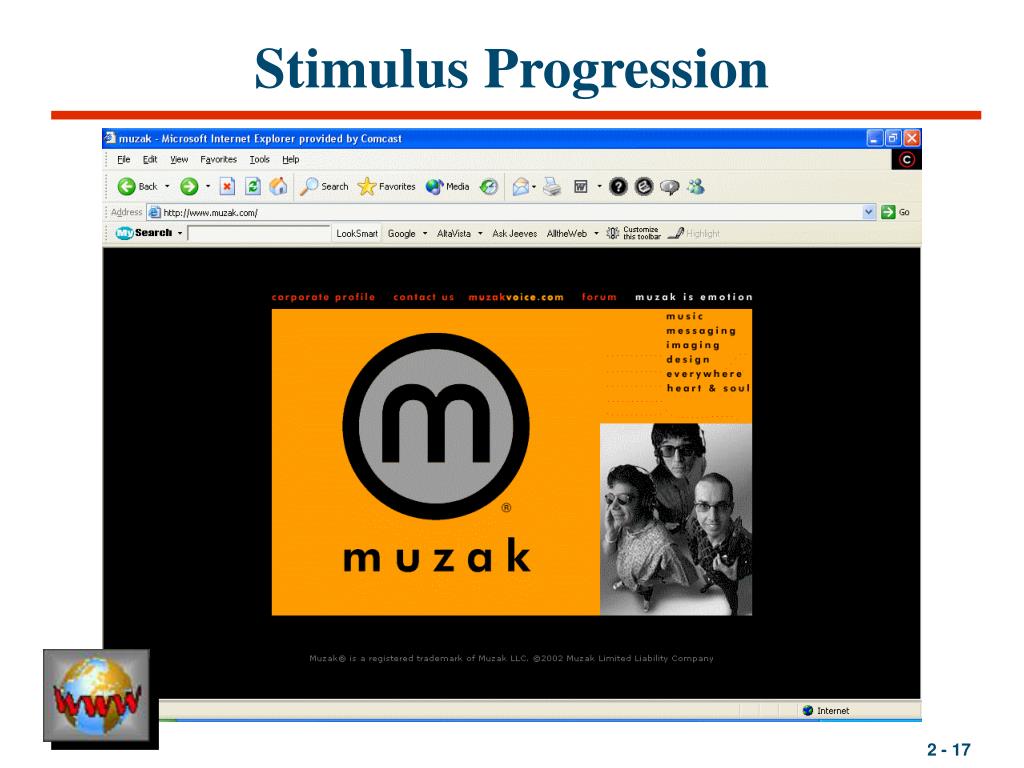Image resolution: width=1024 pixels, height=768 pixels.
Task: Click the page icon in the address bar
Action: click(x=154, y=212)
